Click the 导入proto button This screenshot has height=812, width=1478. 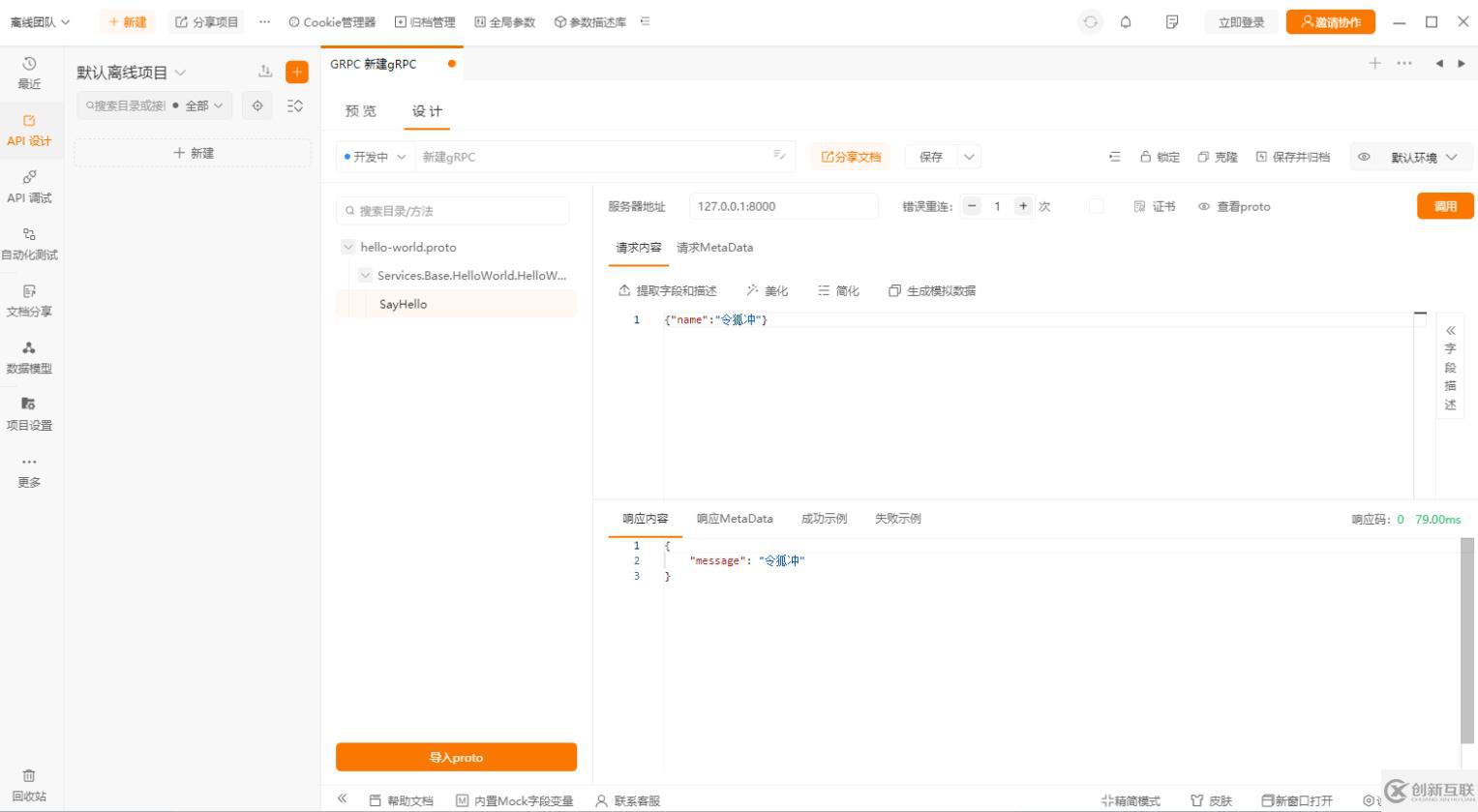[456, 757]
